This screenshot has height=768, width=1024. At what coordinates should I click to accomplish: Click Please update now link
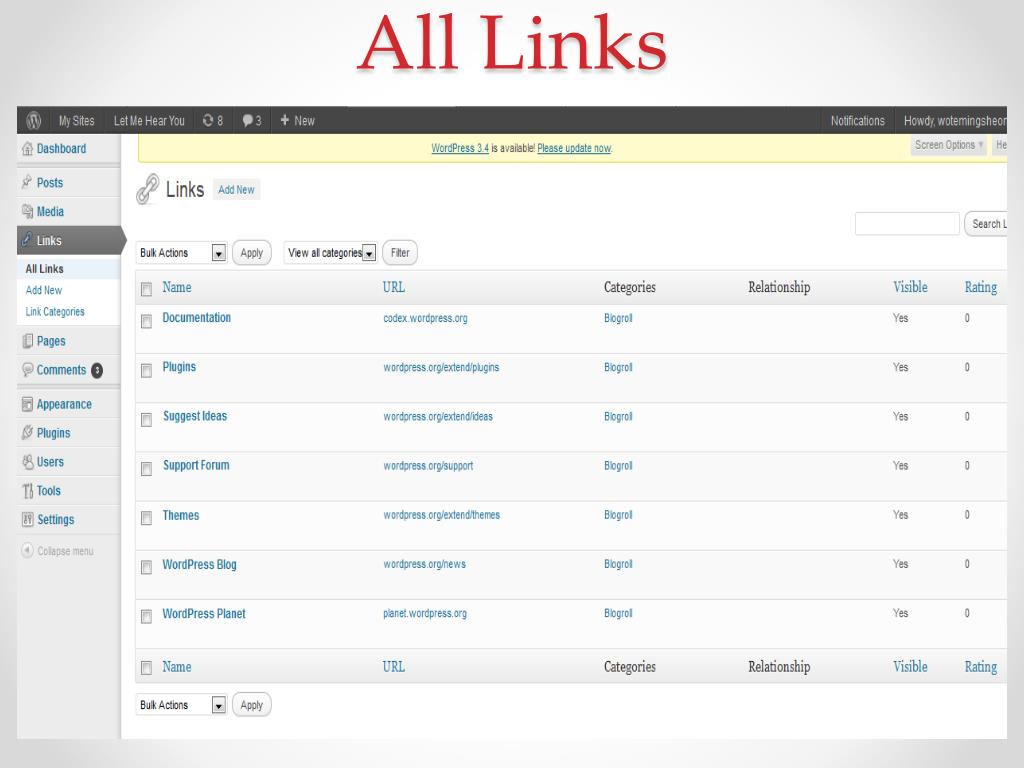coord(574,148)
